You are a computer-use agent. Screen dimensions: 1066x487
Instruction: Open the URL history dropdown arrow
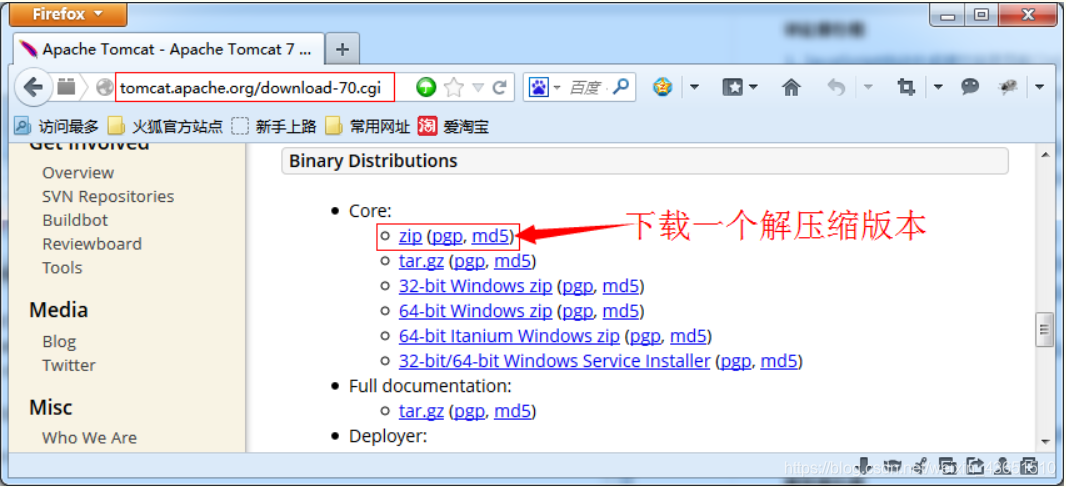pos(478,87)
